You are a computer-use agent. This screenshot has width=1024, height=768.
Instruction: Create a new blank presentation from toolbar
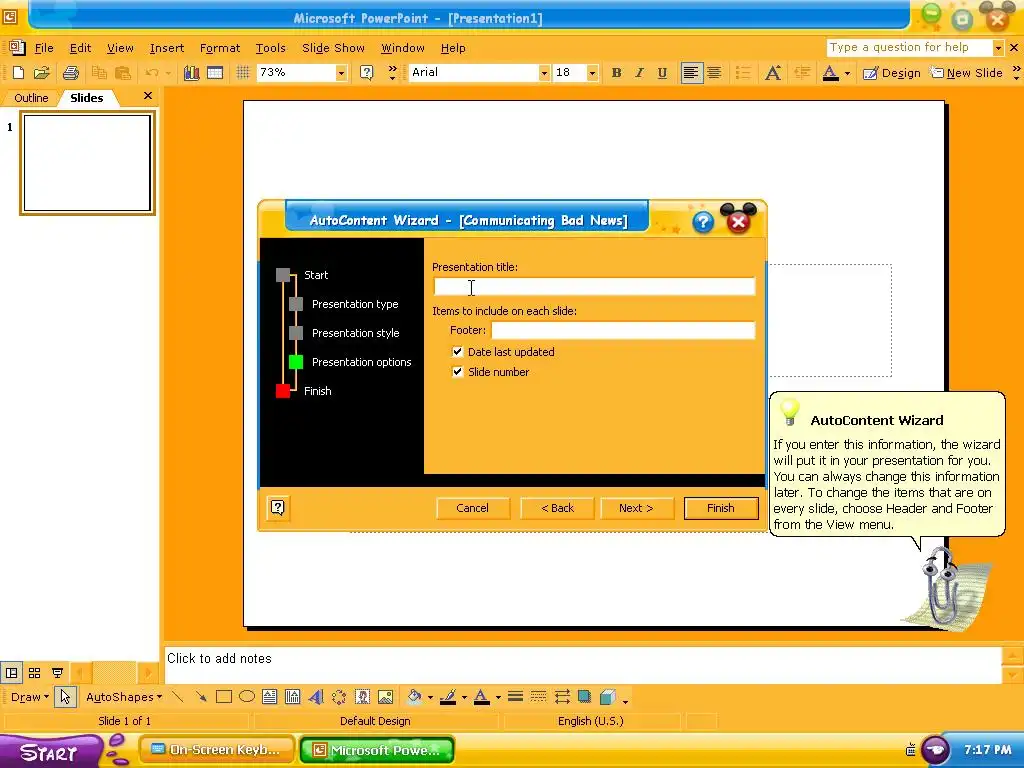click(18, 72)
